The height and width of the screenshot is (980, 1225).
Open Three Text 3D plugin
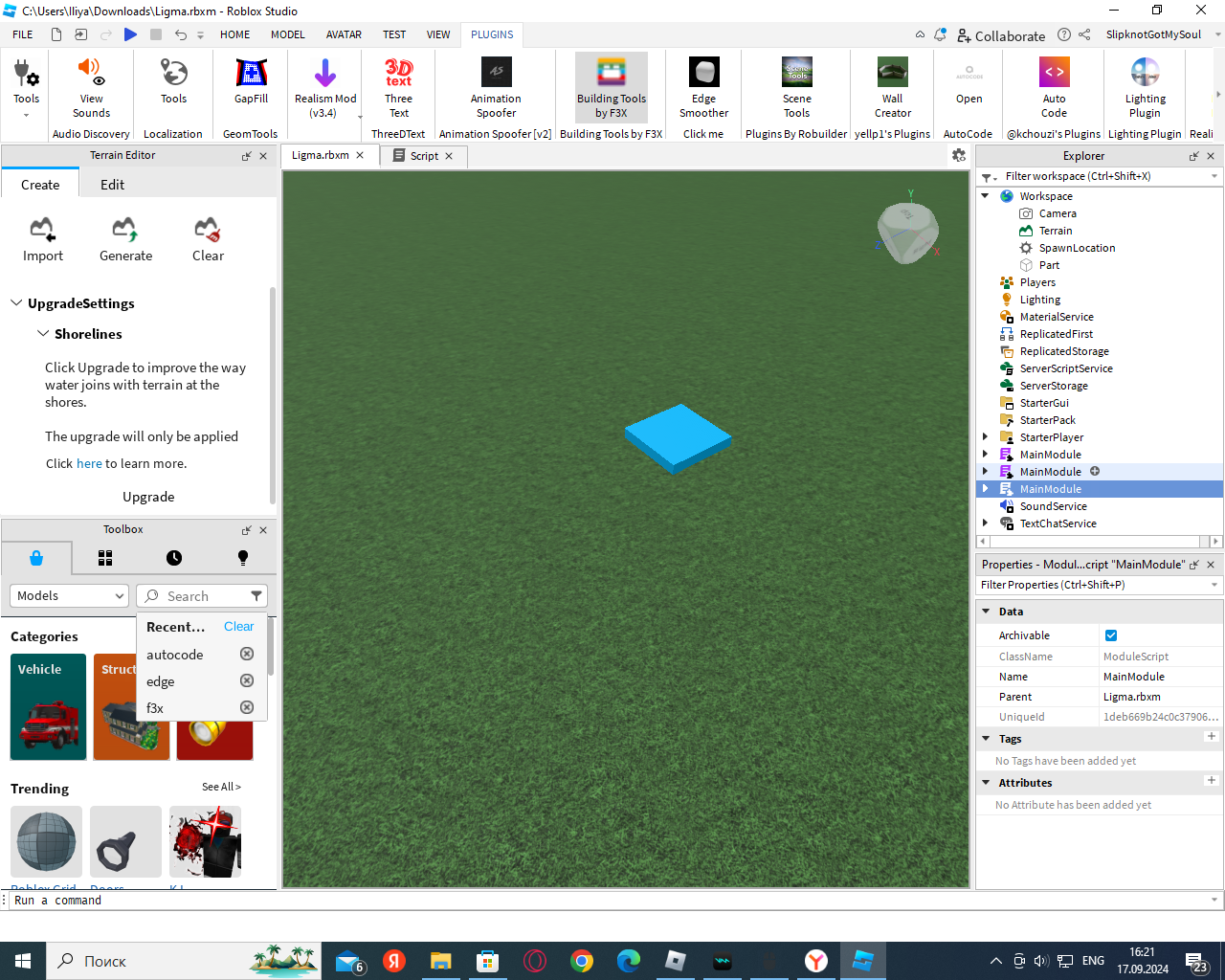pos(398,87)
